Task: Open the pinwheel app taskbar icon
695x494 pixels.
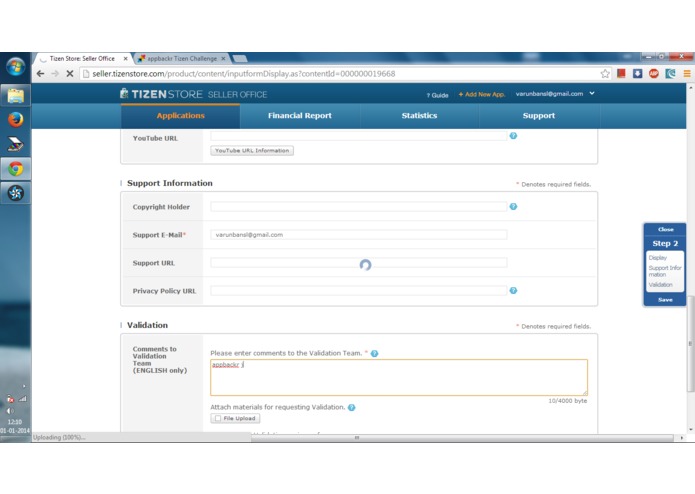Action: 16,193
